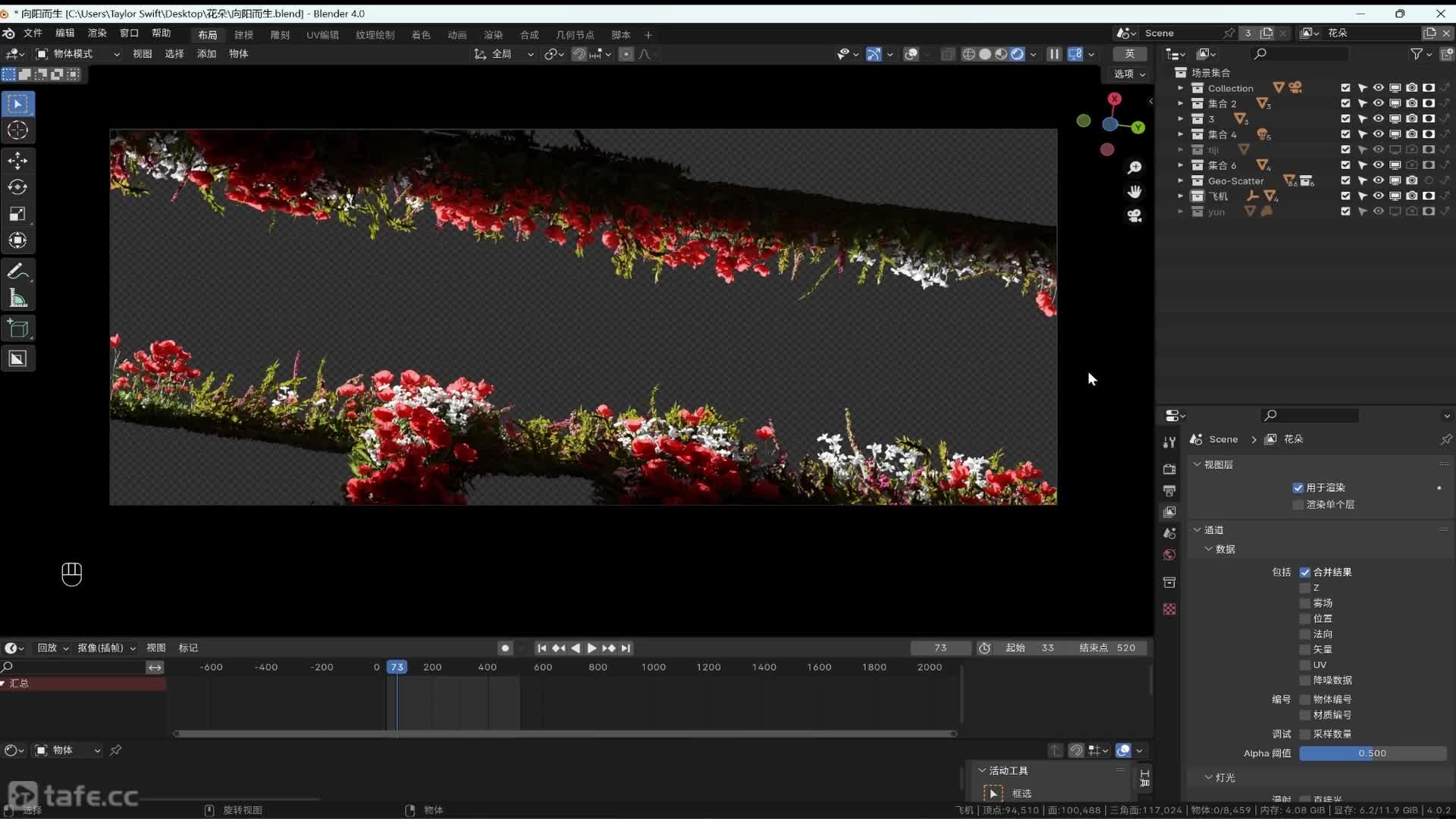The width and height of the screenshot is (1456, 819).
Task: Click the 添加 menu in viewport header
Action: [x=206, y=54]
